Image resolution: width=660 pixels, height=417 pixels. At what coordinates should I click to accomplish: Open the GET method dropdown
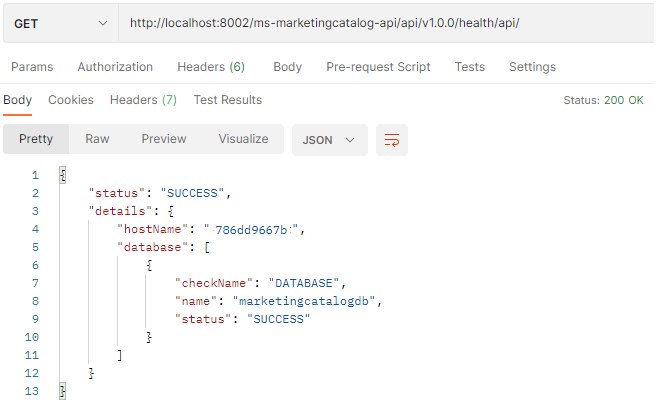[61, 23]
